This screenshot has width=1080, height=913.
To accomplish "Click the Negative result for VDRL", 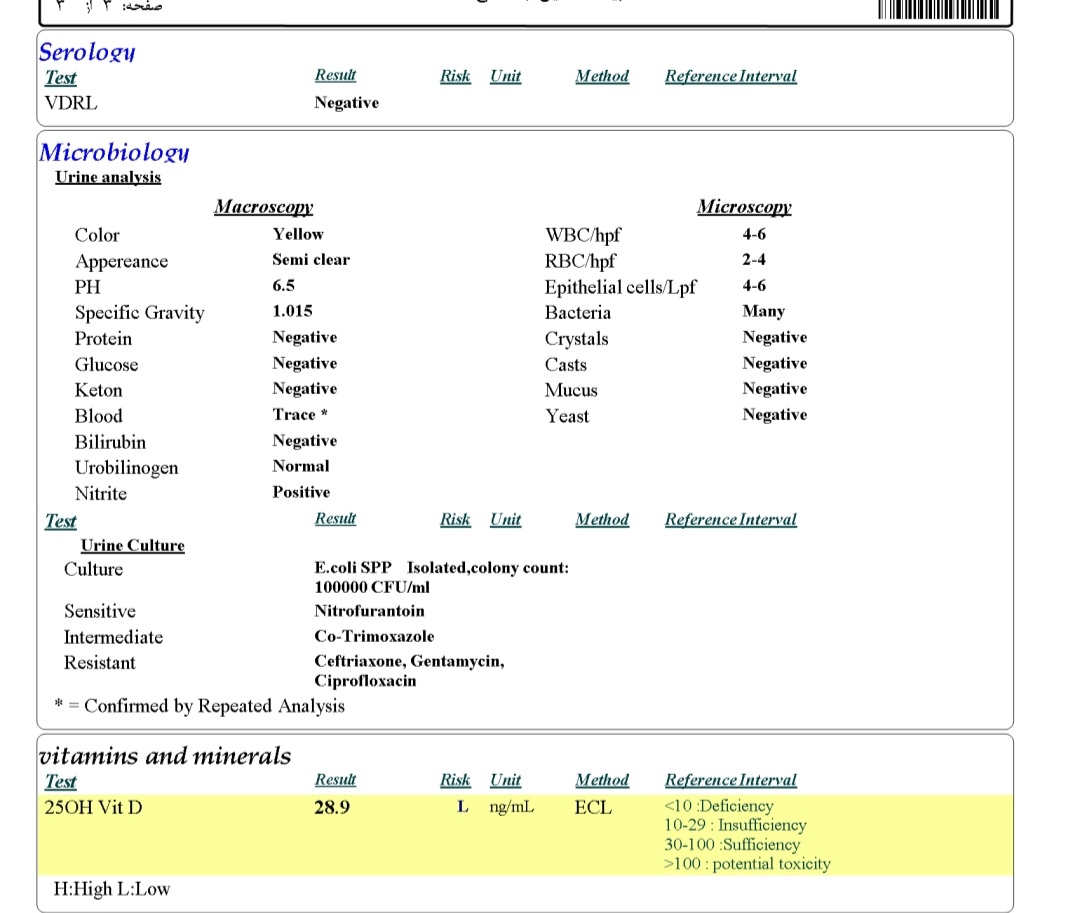I will [346, 103].
